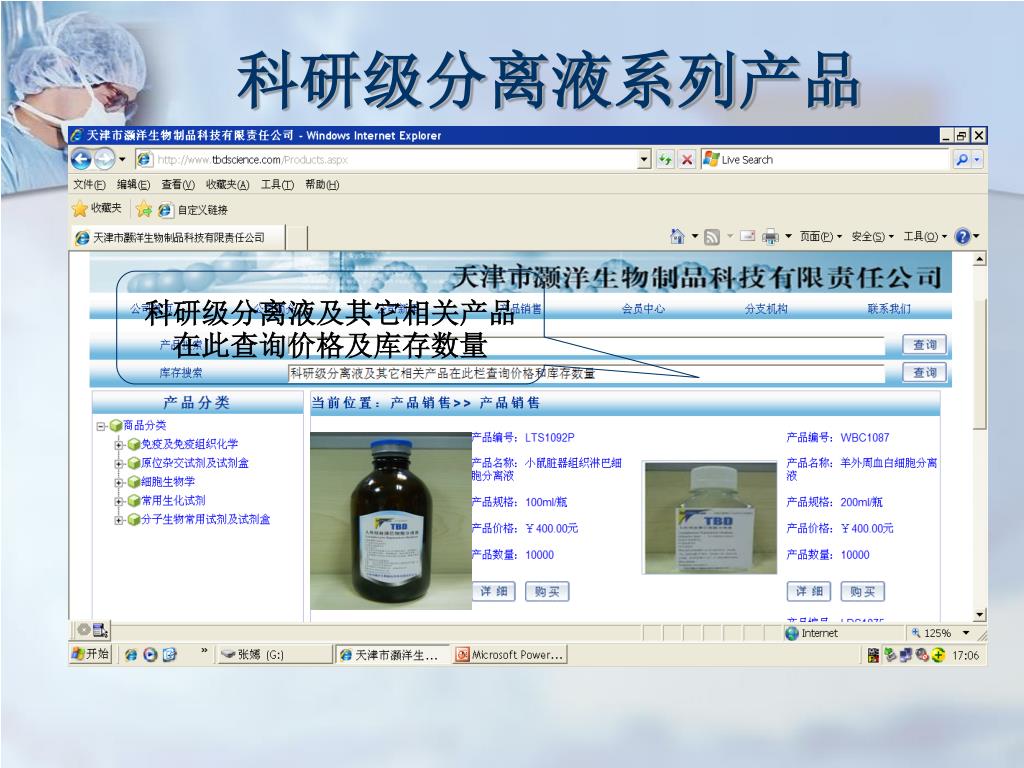The height and width of the screenshot is (768, 1024).
Task: Collapse the 商品分类 tree root
Action: click(101, 426)
